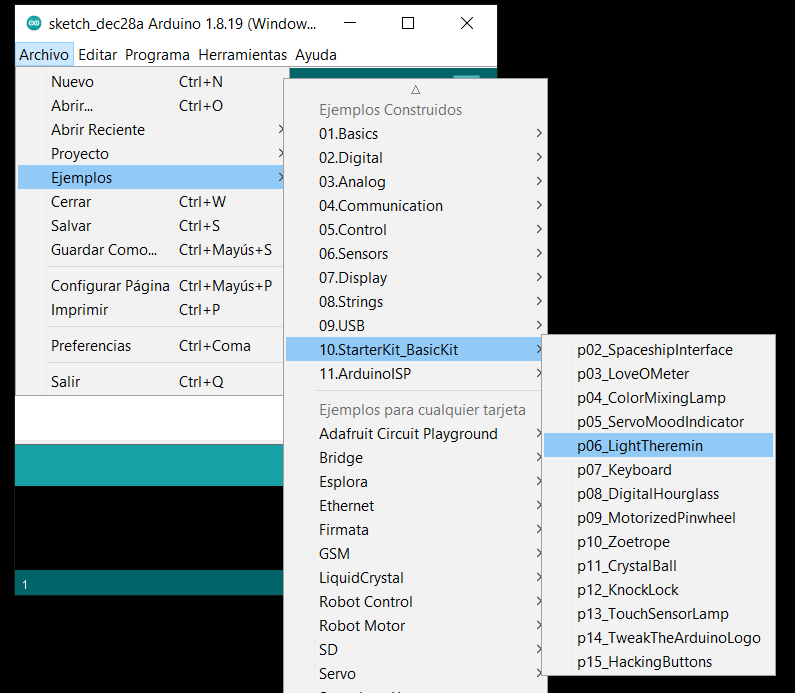
Task: Open p06_LightTheremin example
Action: pos(658,446)
